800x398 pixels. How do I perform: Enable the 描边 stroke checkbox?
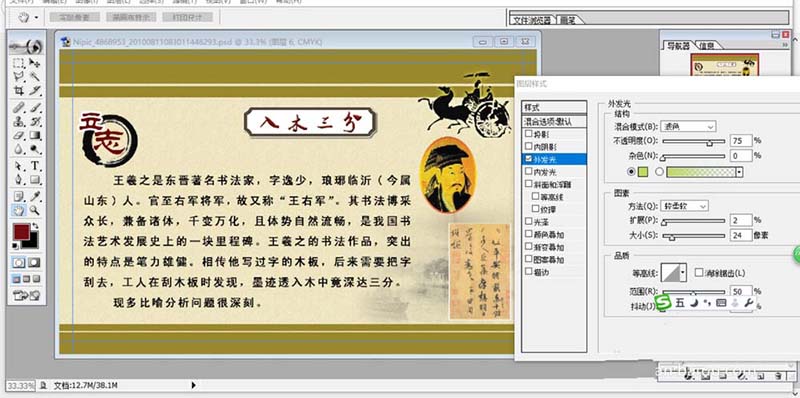tap(529, 272)
